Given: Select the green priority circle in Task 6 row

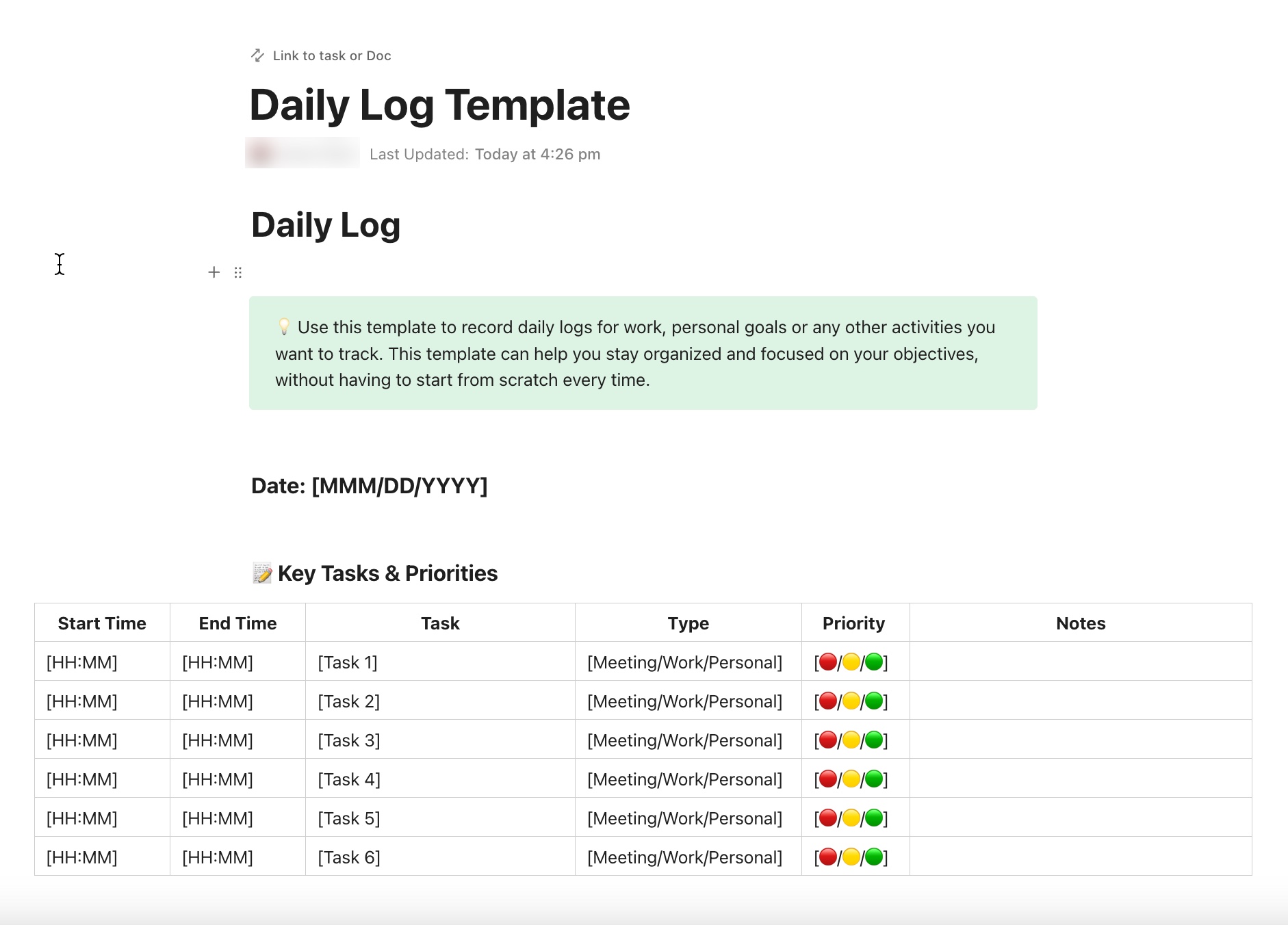Looking at the screenshot, I should 874,857.
